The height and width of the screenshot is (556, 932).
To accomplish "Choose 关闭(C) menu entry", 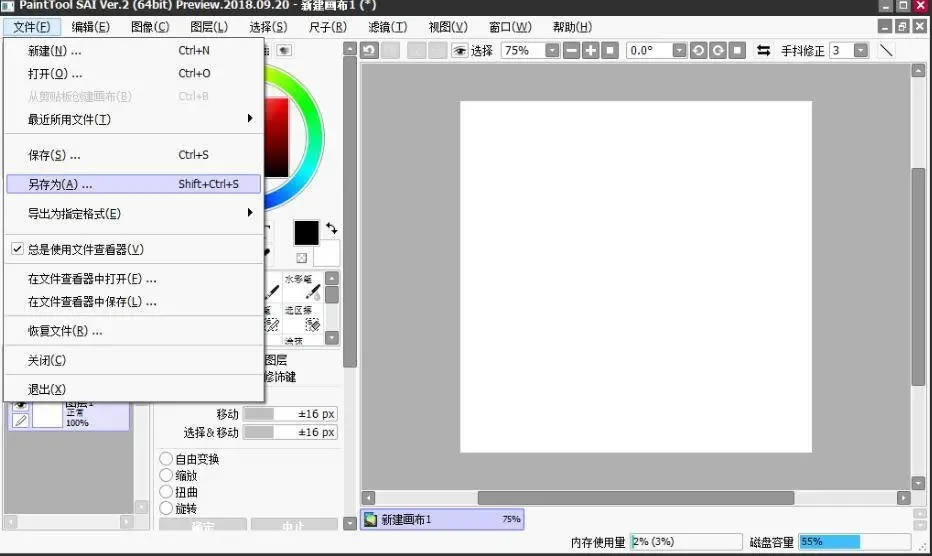I will 134,360.
